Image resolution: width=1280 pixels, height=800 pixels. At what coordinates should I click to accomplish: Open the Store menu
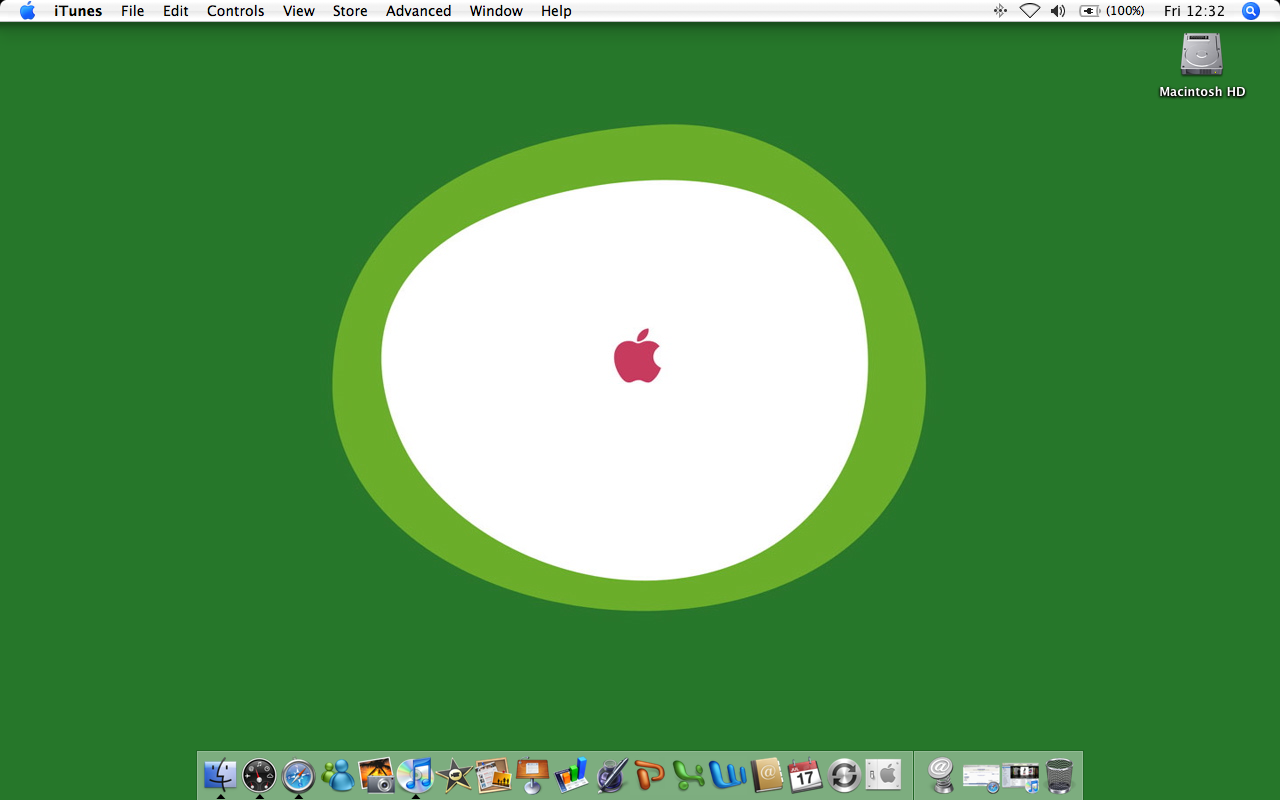click(x=350, y=11)
